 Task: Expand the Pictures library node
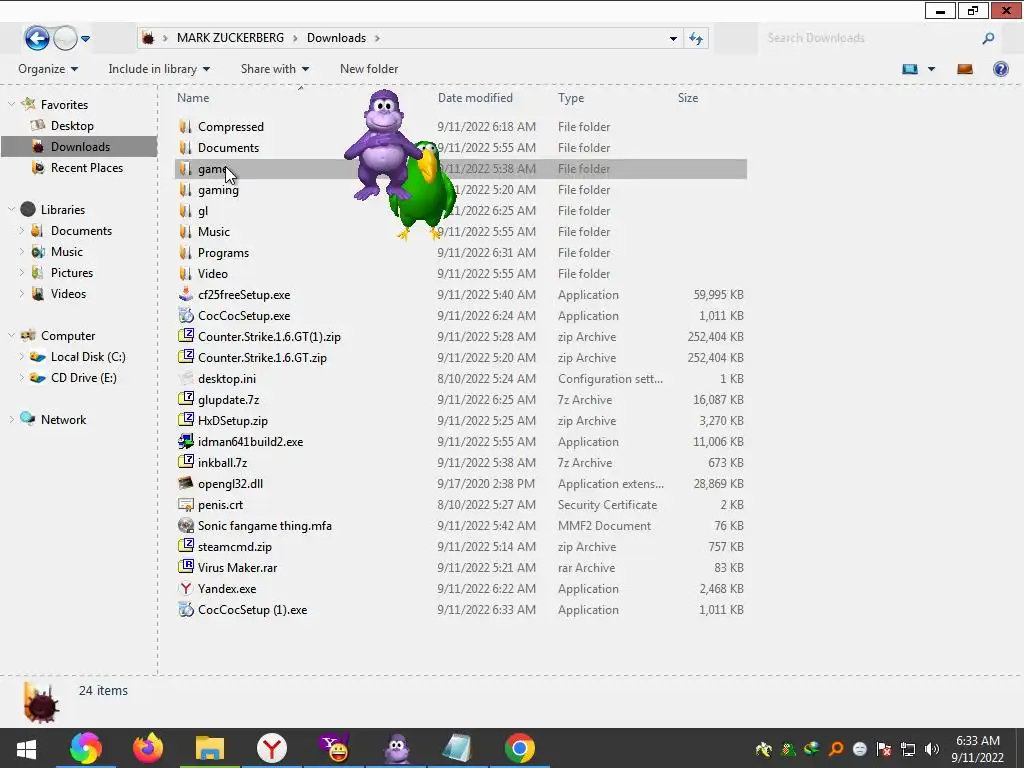22,273
